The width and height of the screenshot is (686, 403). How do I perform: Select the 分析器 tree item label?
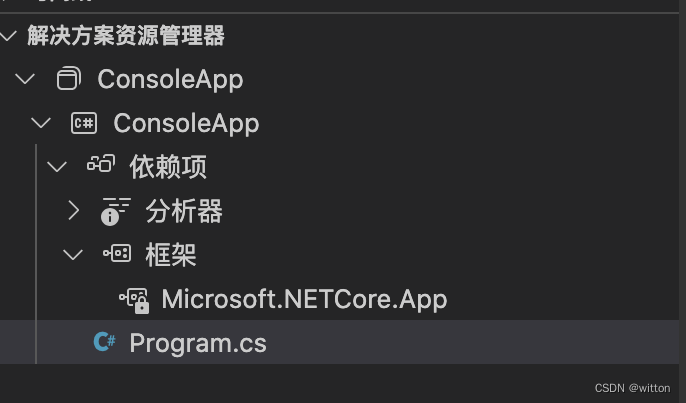[x=184, y=211]
